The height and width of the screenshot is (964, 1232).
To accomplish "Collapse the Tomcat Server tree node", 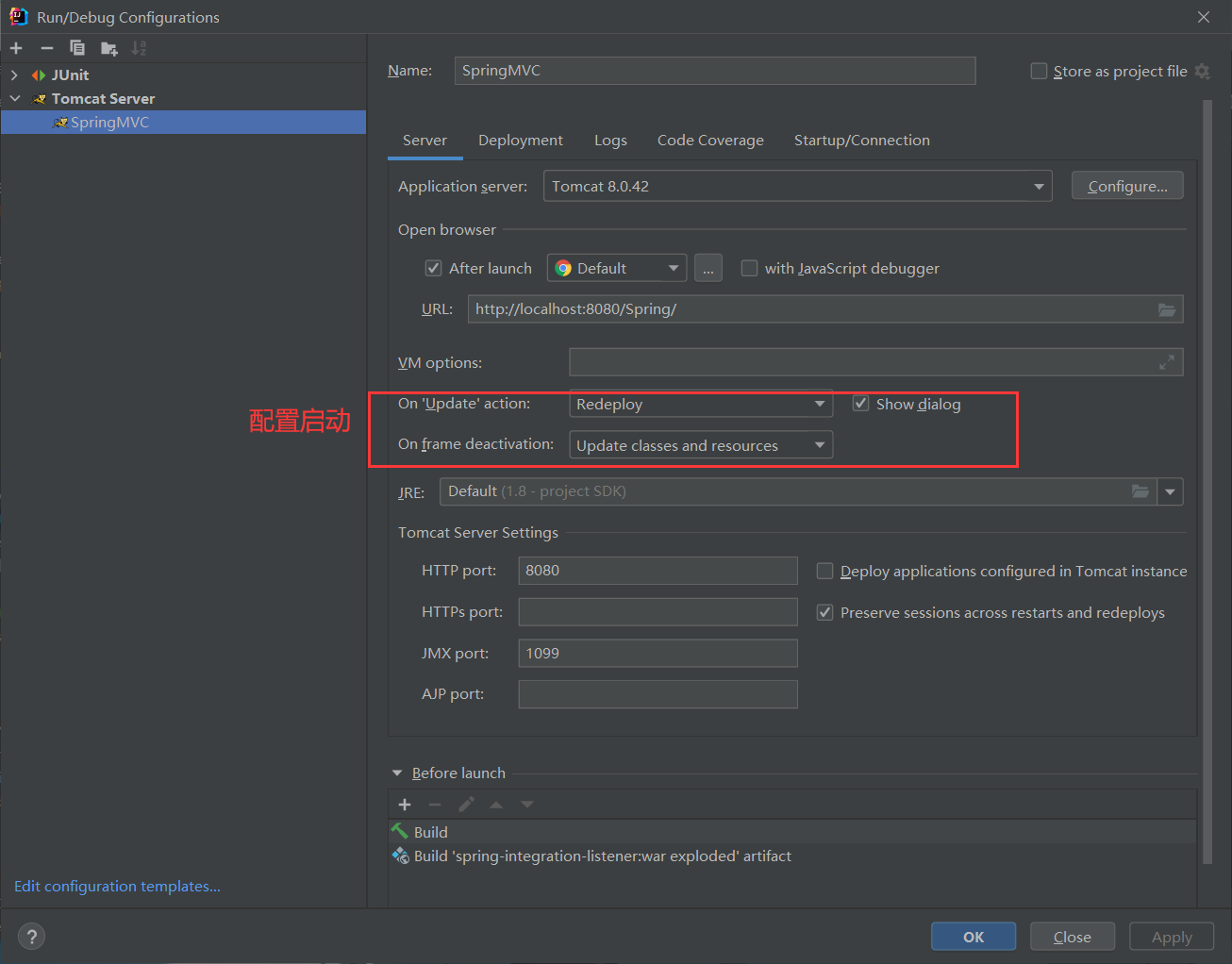I will coord(14,98).
